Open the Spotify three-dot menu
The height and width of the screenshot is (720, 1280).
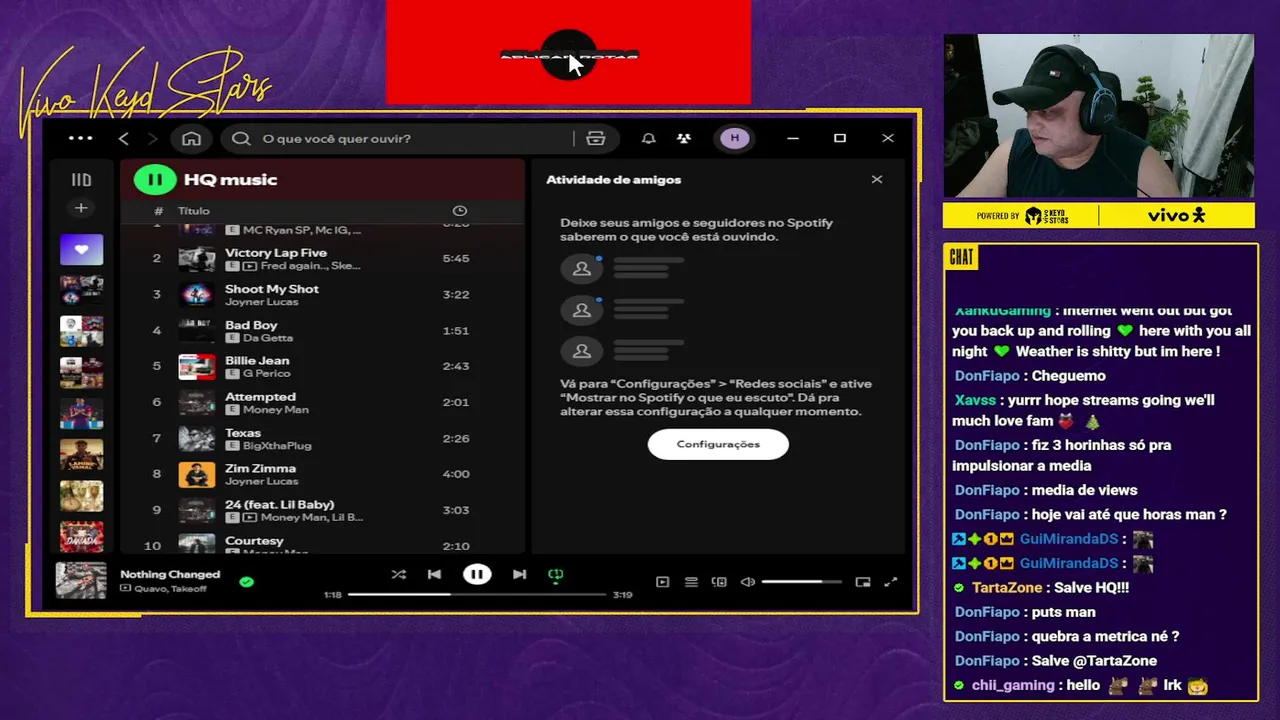pos(81,138)
